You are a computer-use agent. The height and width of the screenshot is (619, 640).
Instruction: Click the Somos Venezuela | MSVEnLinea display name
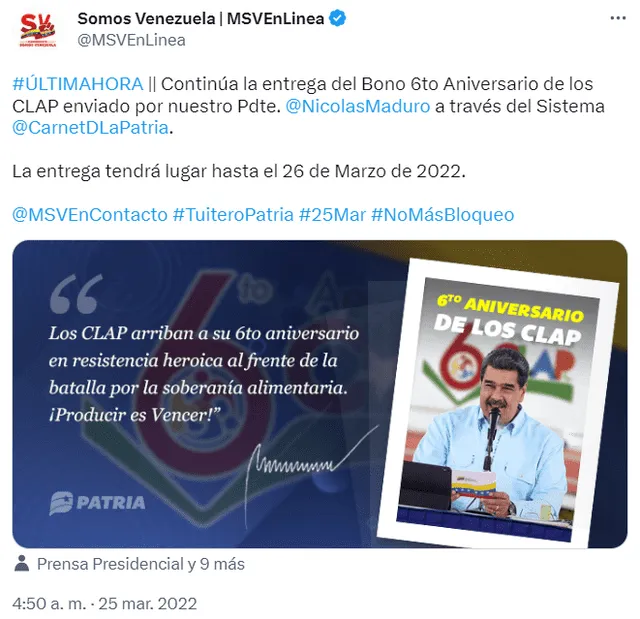pyautogui.click(x=201, y=18)
